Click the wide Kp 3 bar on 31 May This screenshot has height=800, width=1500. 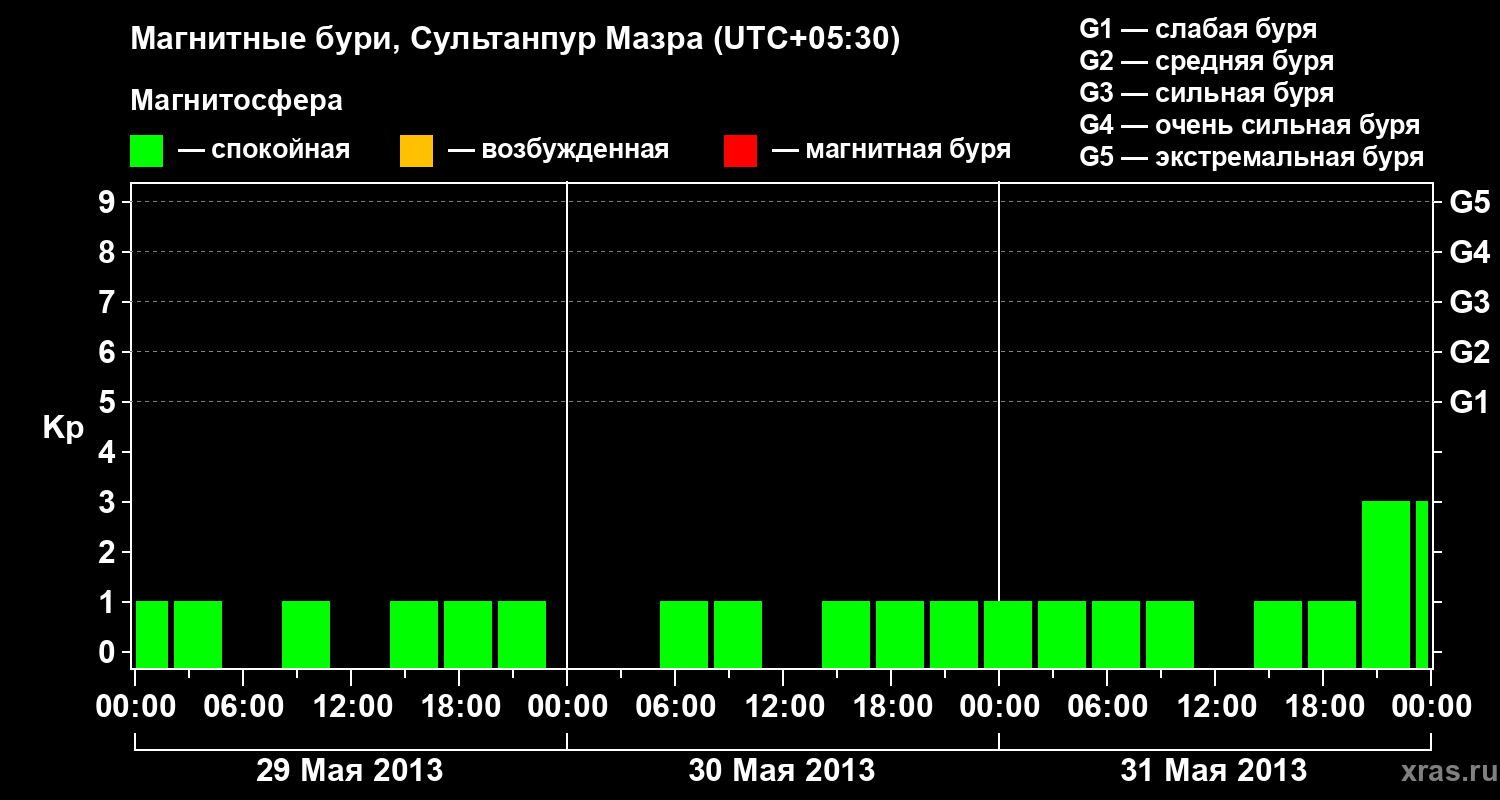point(1386,584)
